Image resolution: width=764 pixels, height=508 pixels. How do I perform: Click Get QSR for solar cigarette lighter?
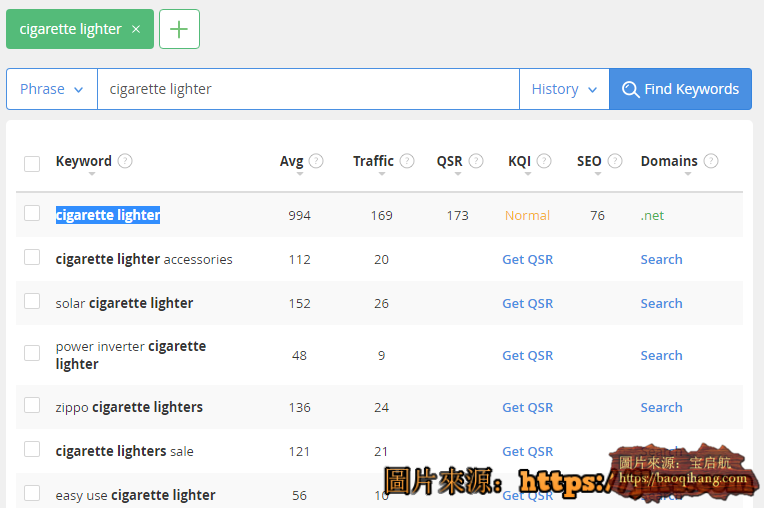click(x=527, y=303)
